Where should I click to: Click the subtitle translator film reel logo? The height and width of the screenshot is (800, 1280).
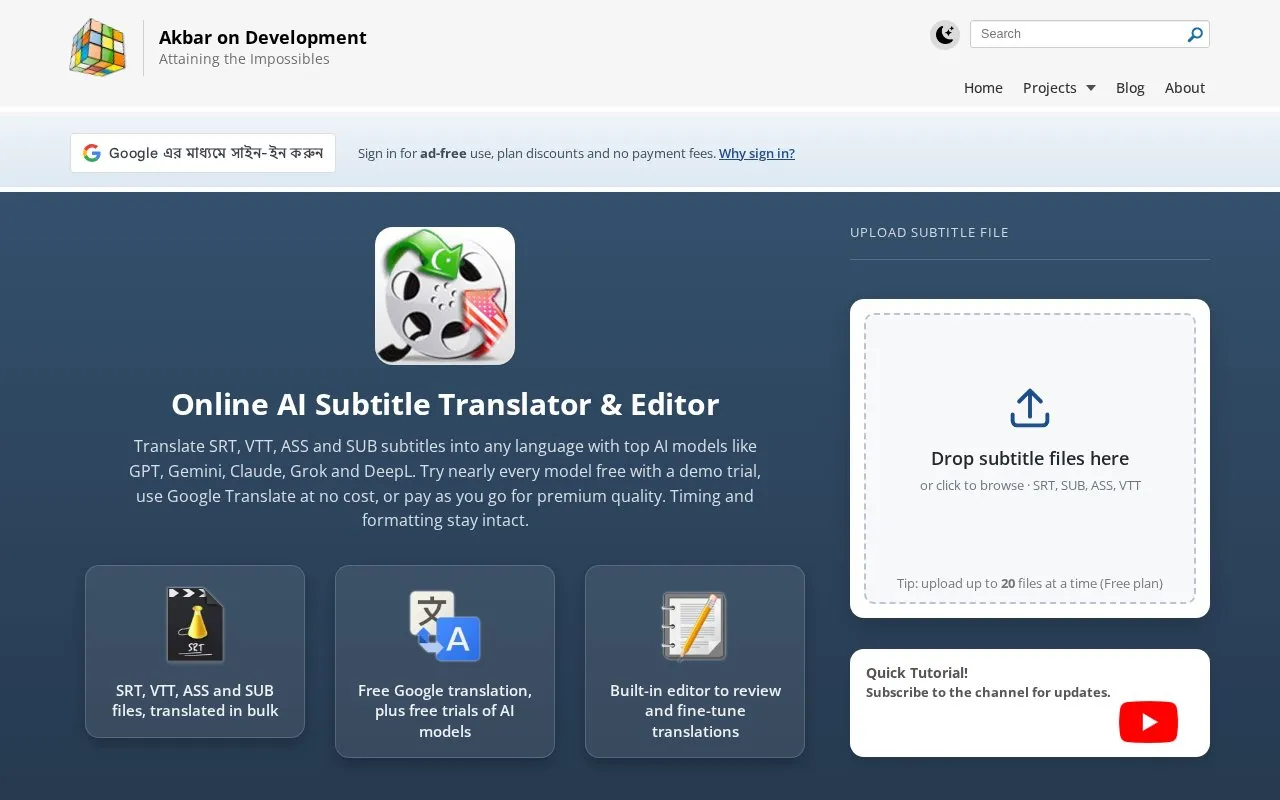point(445,296)
